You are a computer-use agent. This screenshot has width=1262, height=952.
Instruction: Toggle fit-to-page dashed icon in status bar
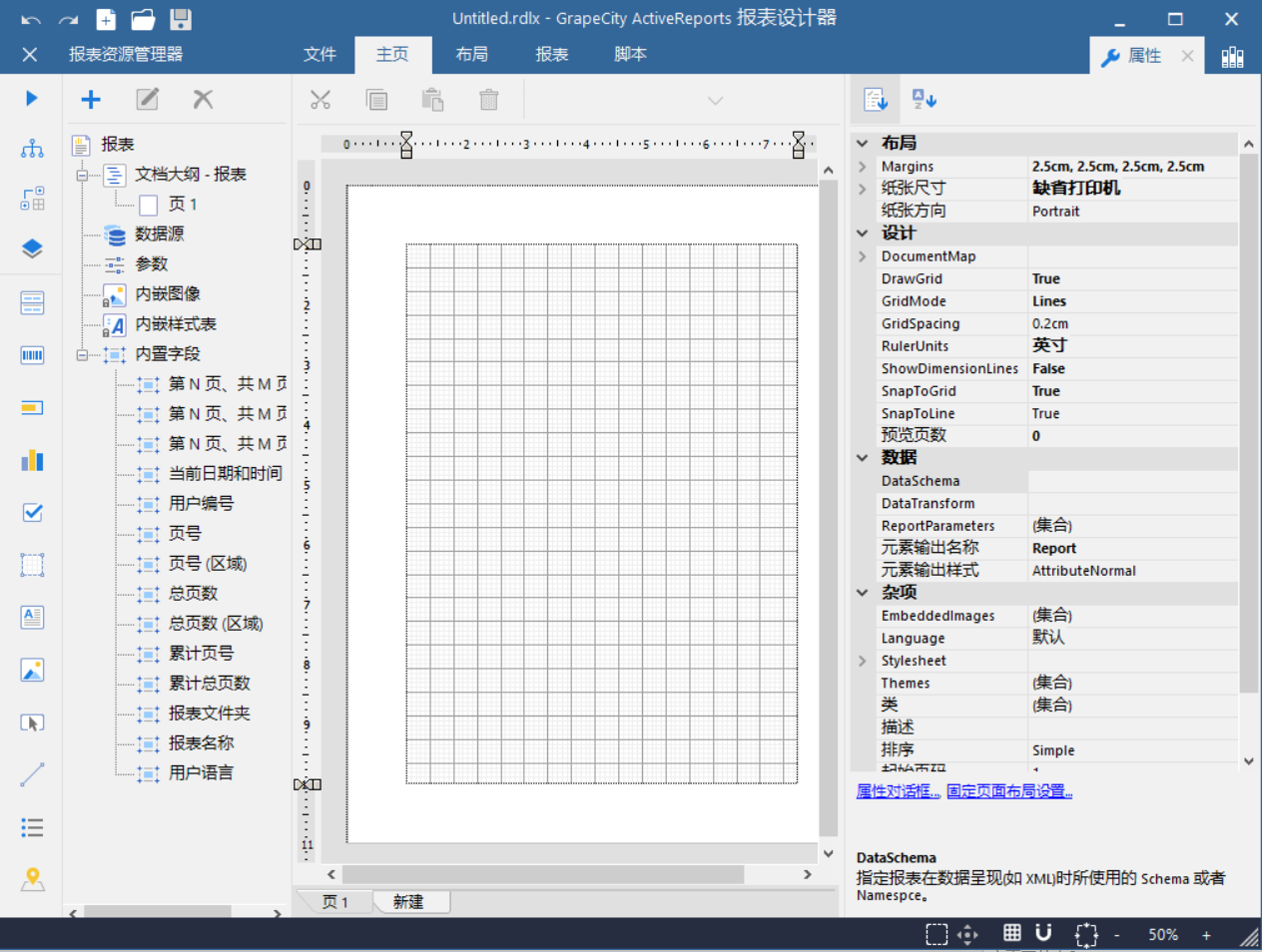coord(1086,934)
